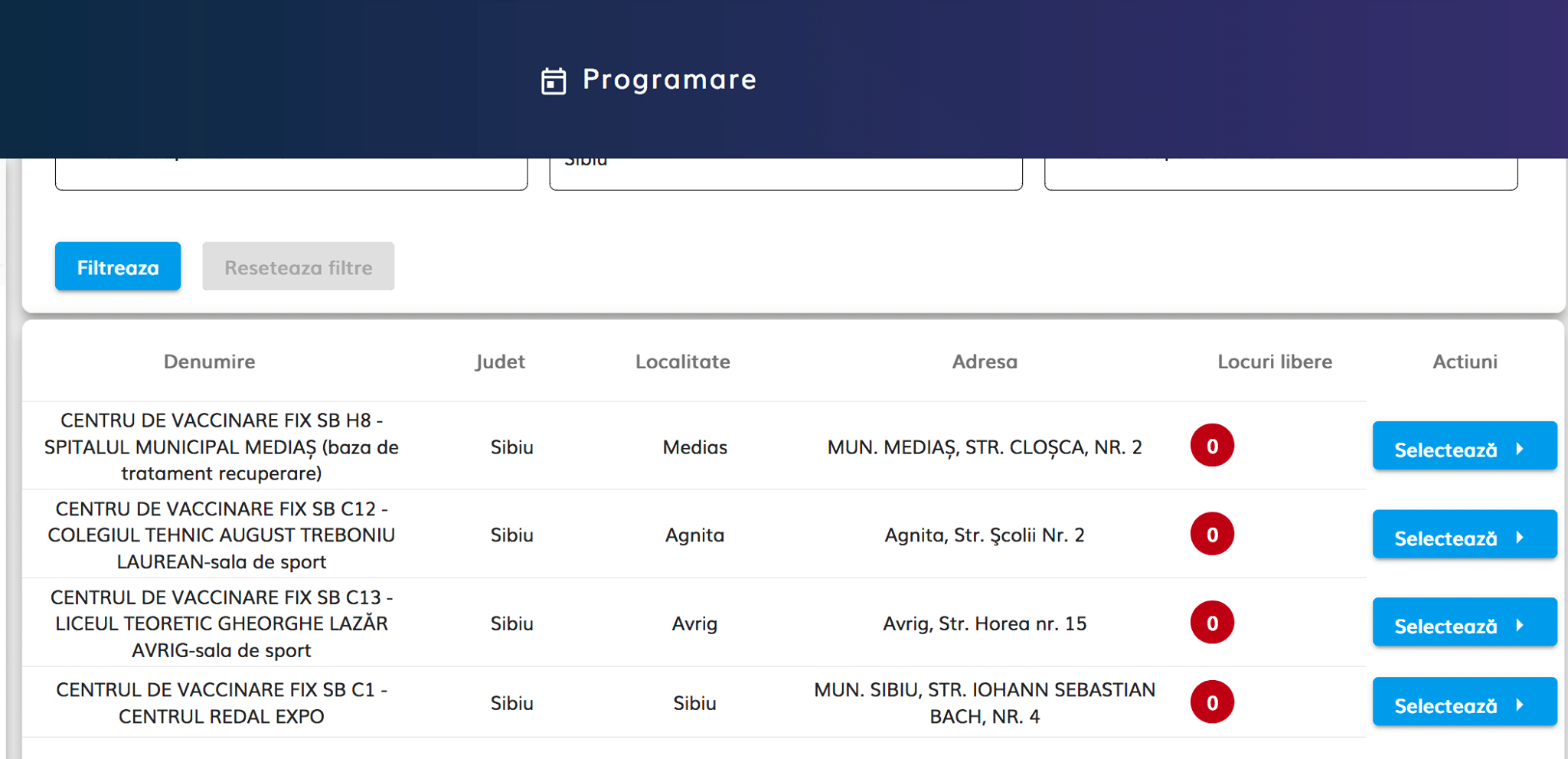
Task: Click address MUN. MEDIAȘ, STR. CLOȘCA, NR. 2
Action: coord(985,447)
